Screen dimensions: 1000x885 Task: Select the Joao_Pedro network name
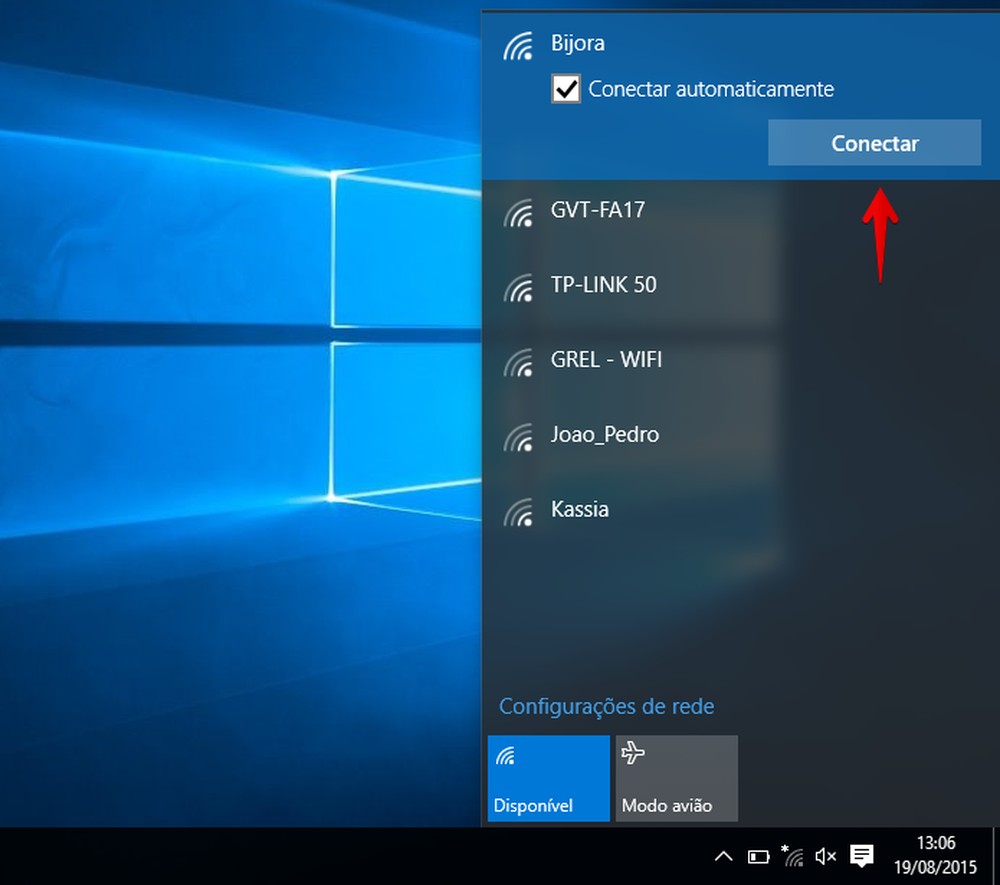[x=604, y=436]
